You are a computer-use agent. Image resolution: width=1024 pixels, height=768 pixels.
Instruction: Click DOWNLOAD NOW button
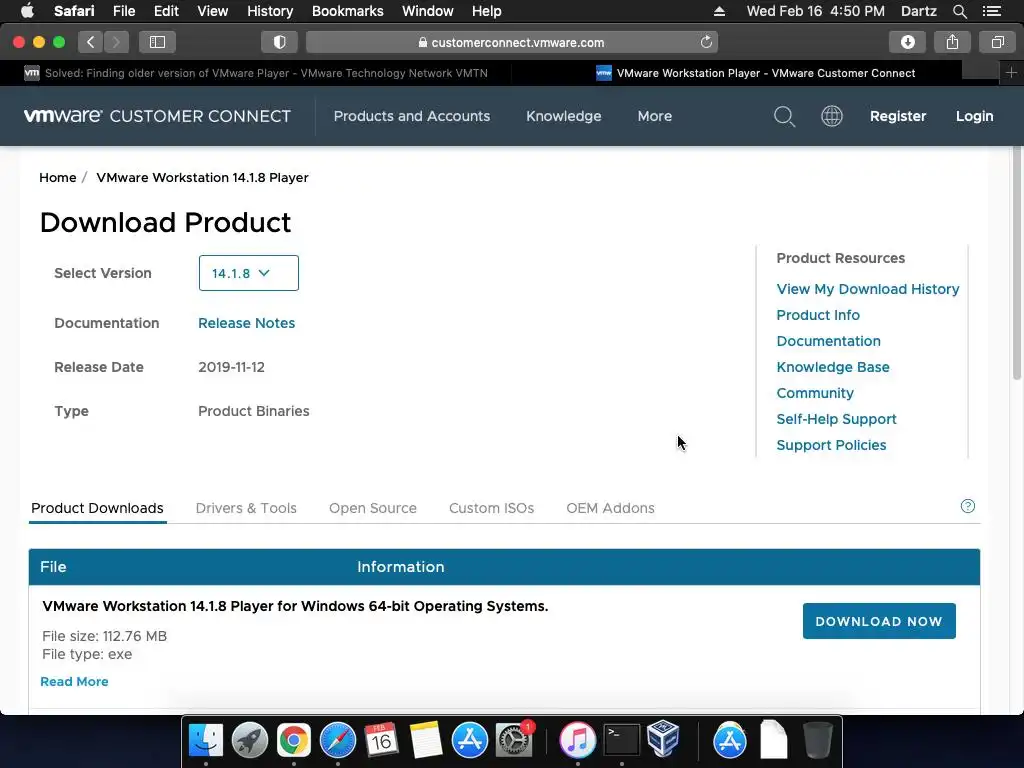pyautogui.click(x=879, y=621)
